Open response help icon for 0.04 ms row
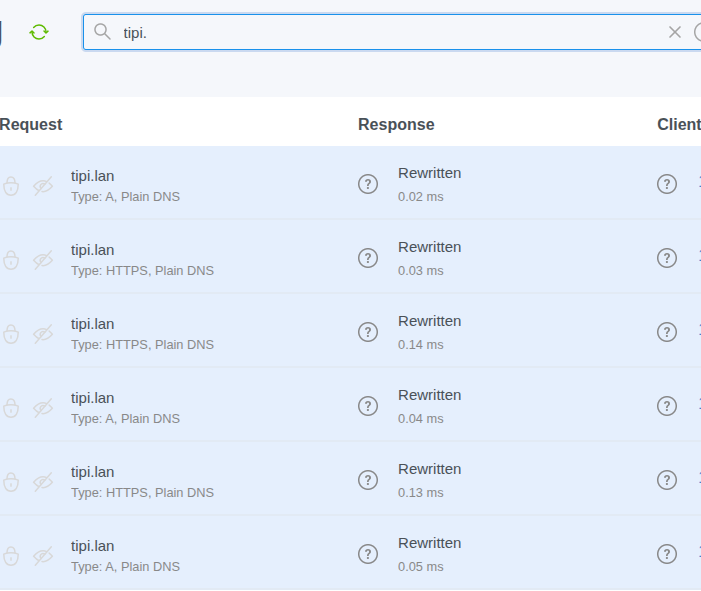 [368, 406]
